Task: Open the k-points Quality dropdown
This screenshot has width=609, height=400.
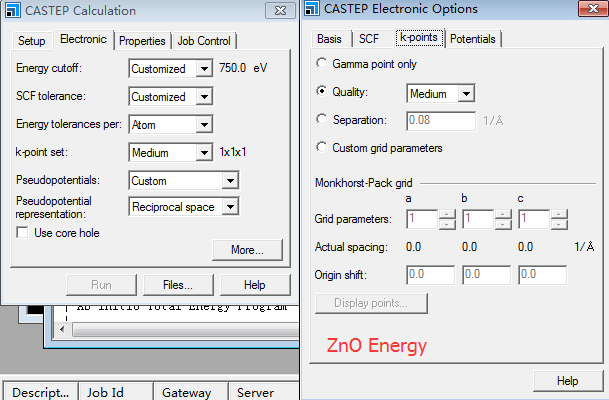Action: (466, 94)
